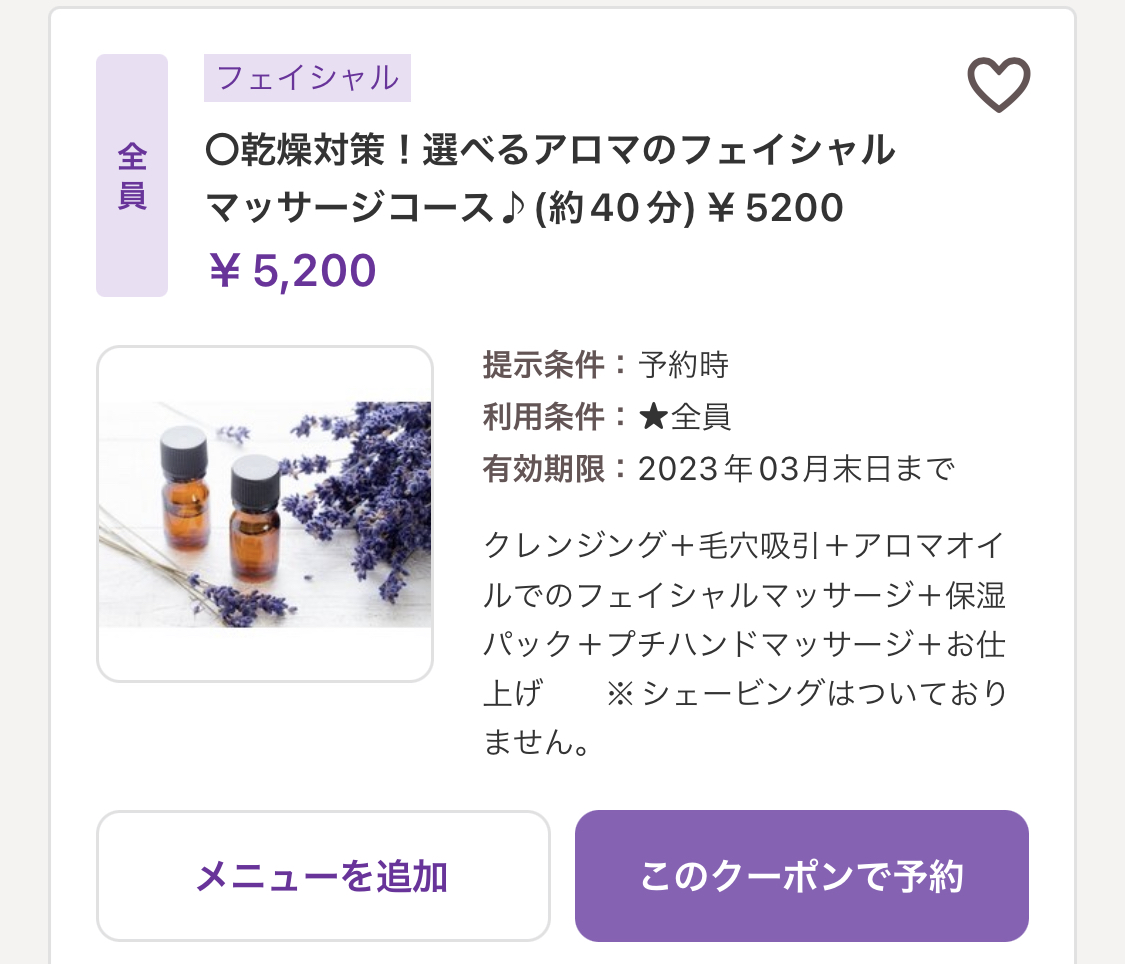Click the vertical 全員 purple badge
The height and width of the screenshot is (964, 1125).
pyautogui.click(x=132, y=175)
